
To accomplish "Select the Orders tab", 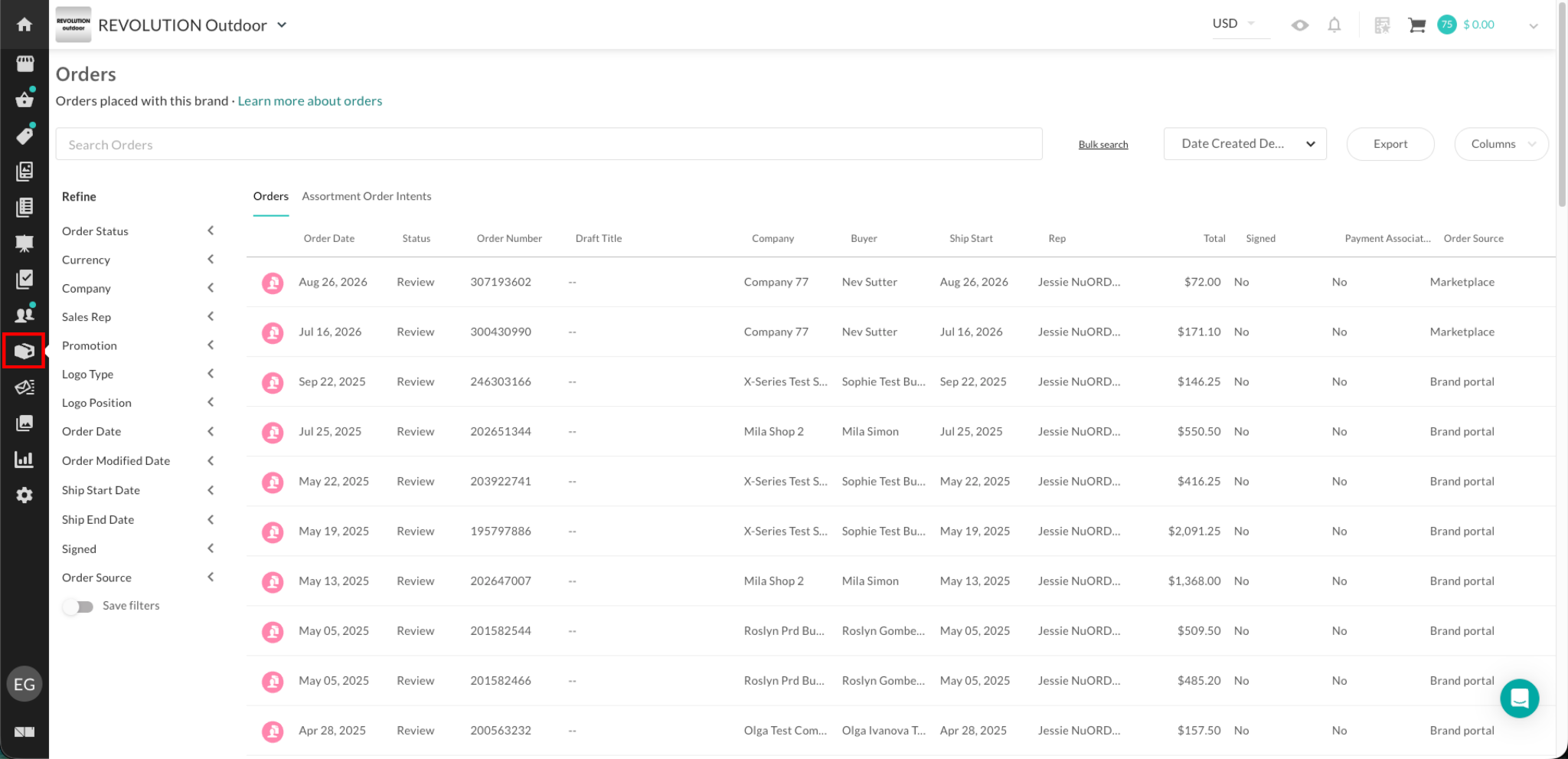I will tap(271, 197).
